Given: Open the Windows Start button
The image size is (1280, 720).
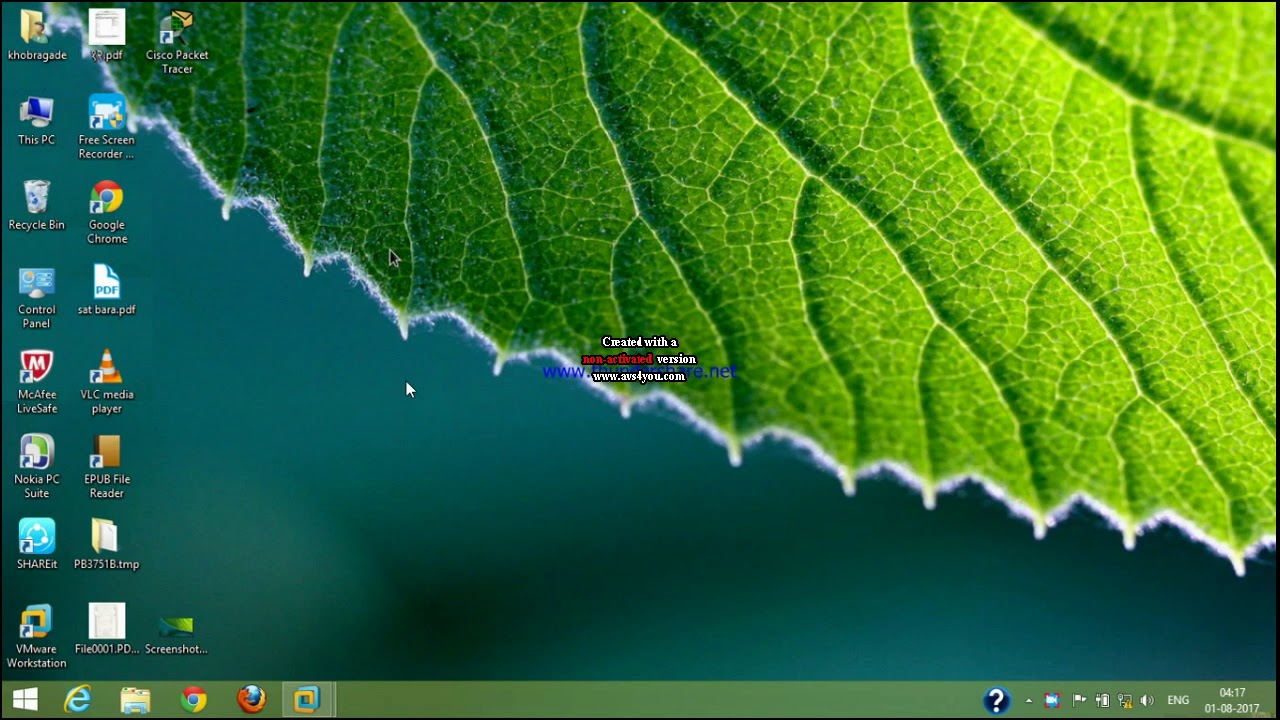Looking at the screenshot, I should 25,700.
